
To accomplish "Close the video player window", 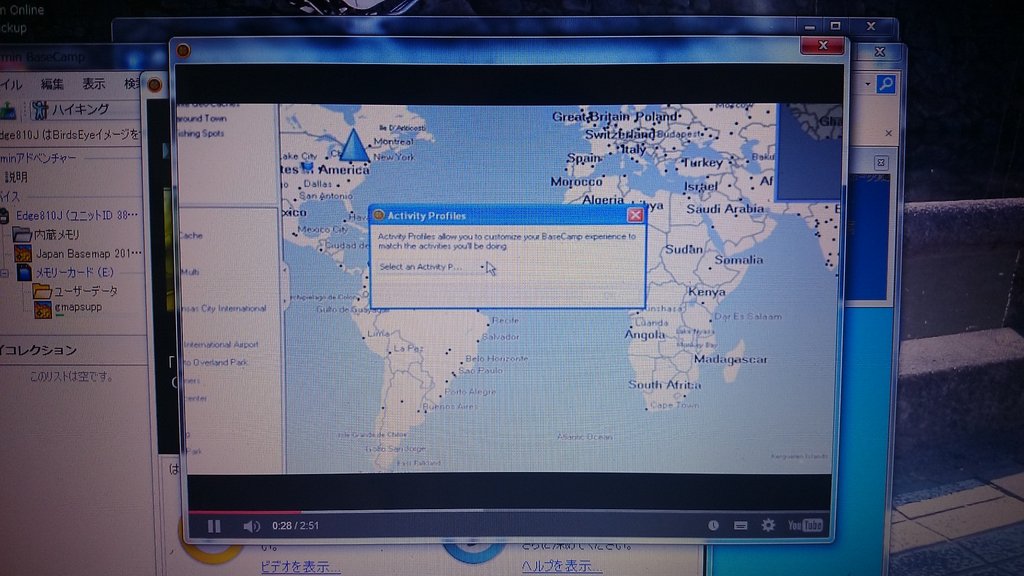I will coord(822,45).
